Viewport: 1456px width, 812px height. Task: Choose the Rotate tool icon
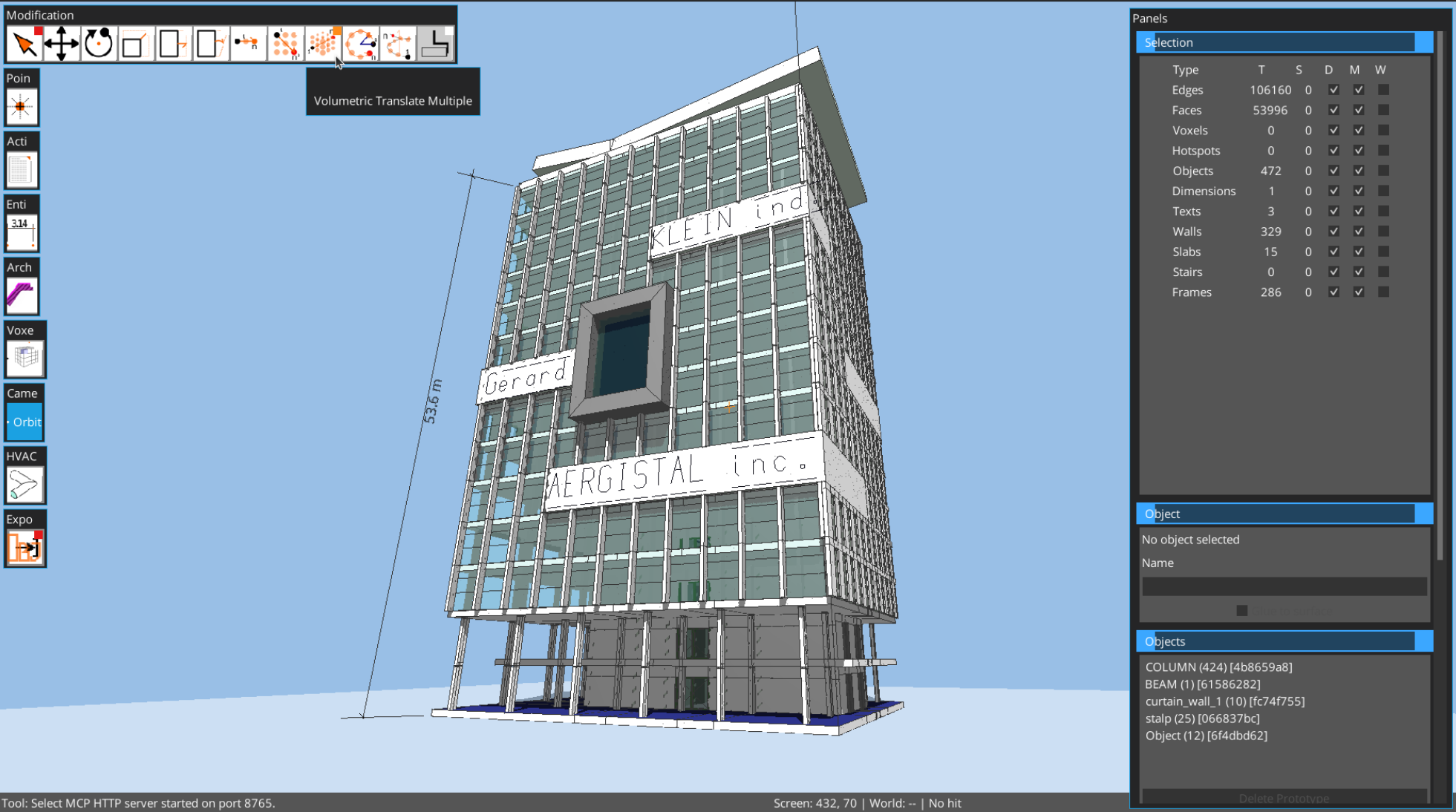(99, 44)
